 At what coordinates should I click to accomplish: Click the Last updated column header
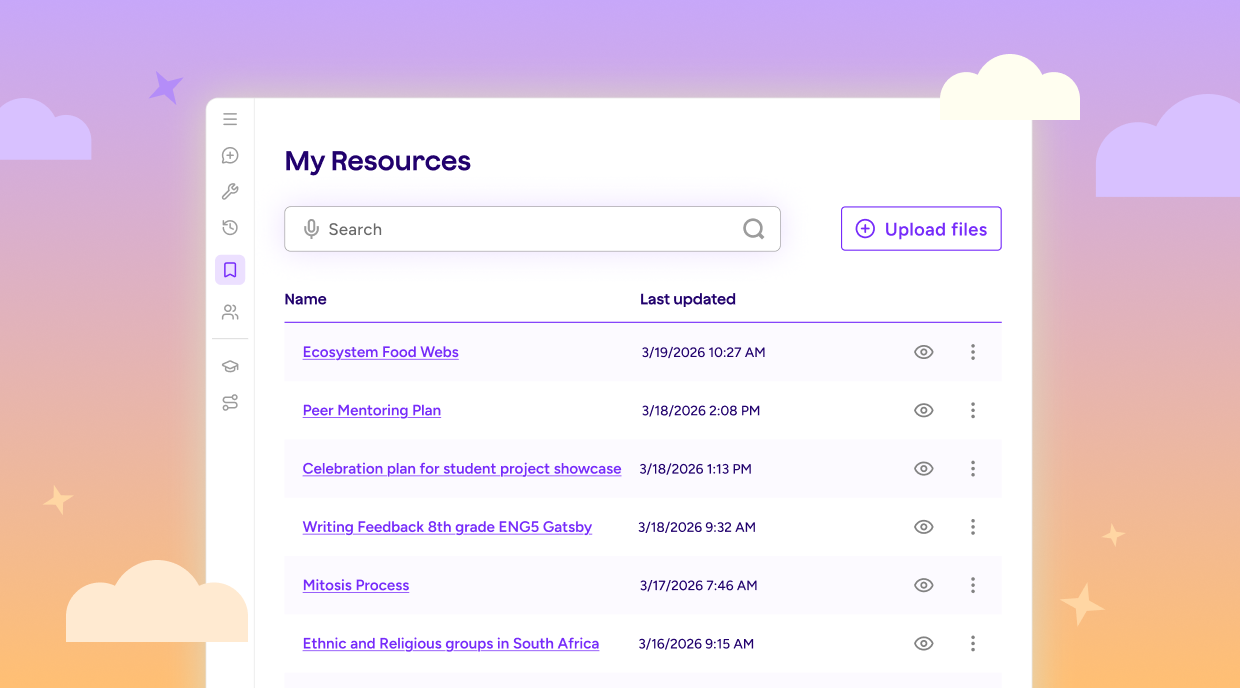coord(688,299)
